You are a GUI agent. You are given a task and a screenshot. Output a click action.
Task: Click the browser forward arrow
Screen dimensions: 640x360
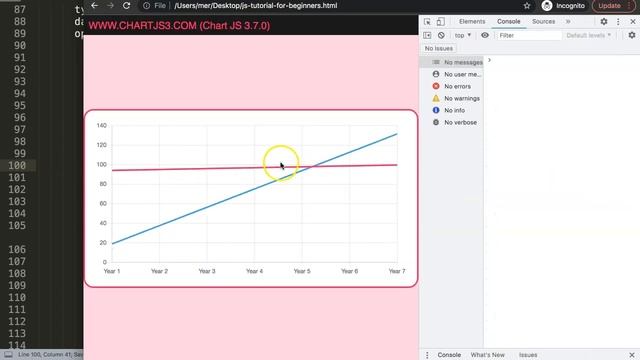[x=110, y=6]
